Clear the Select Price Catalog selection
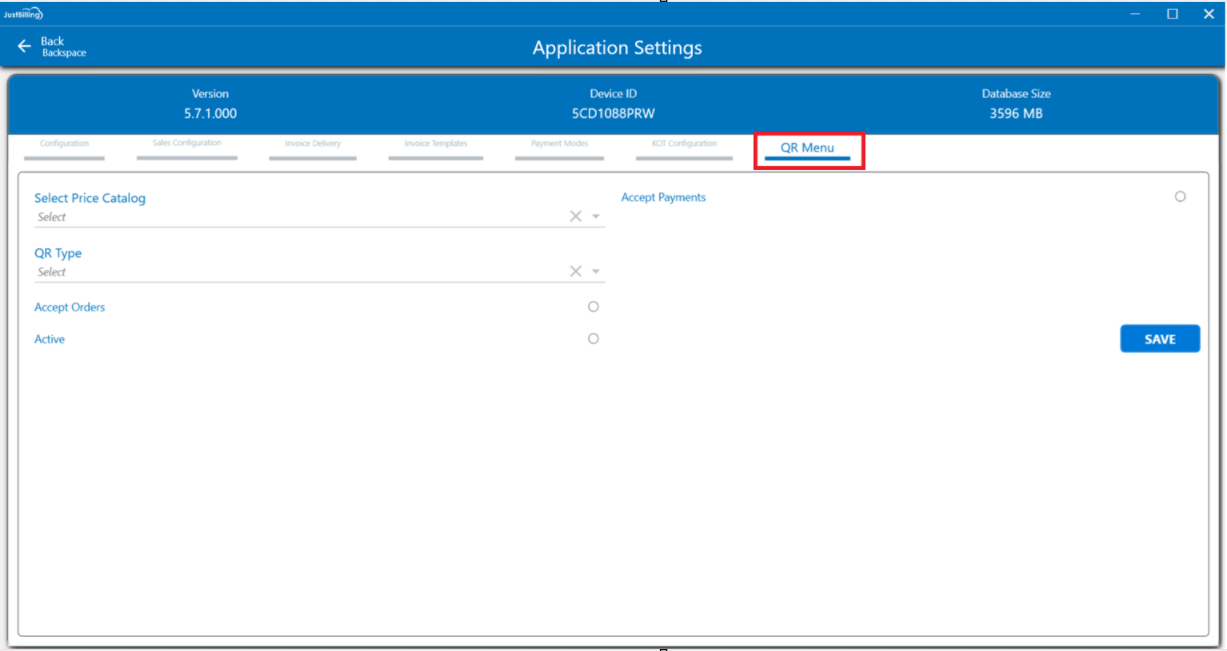 (575, 217)
